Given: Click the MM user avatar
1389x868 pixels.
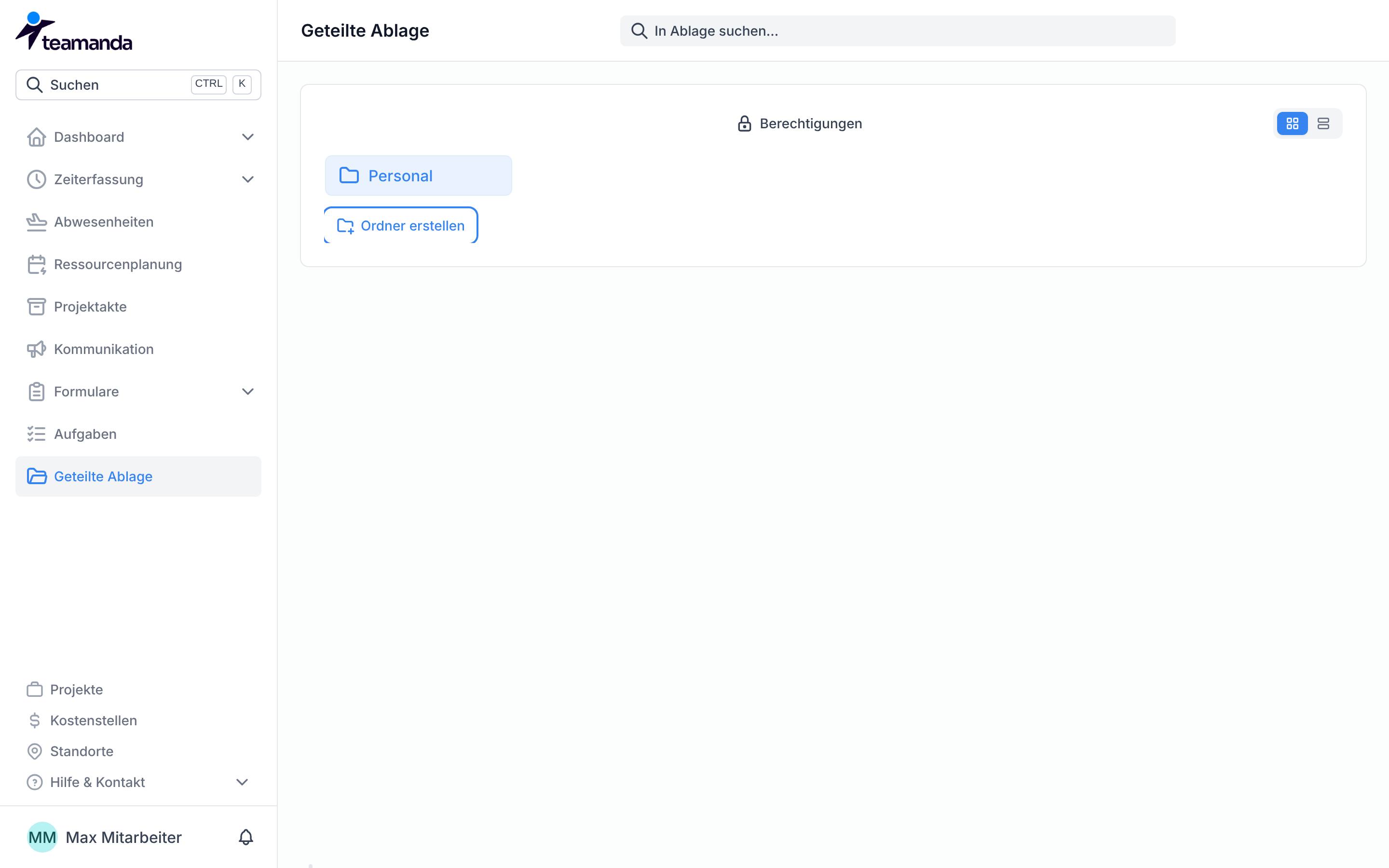Looking at the screenshot, I should click(42, 837).
